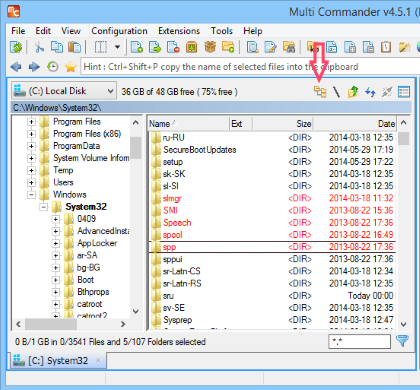Image resolution: width=420 pixels, height=390 pixels.
Task: Click the Paste clipboard icon
Action: [74, 47]
